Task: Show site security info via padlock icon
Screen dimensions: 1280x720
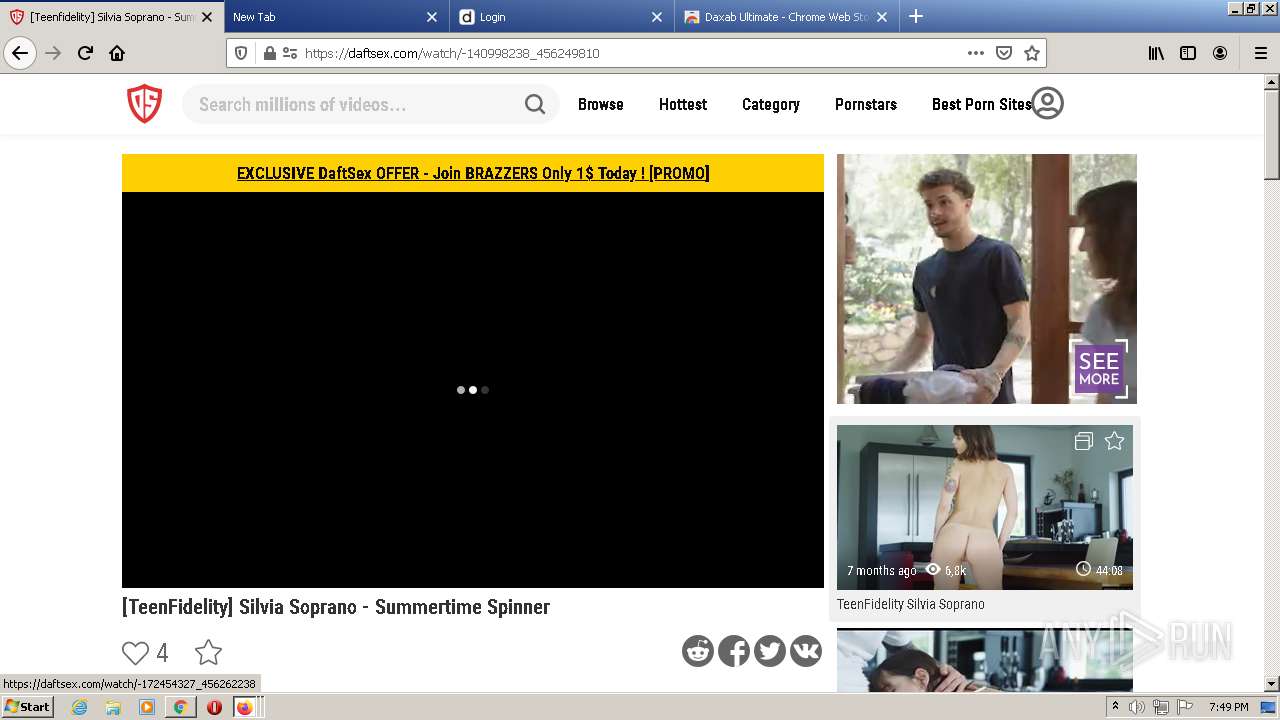Action: pyautogui.click(x=269, y=53)
